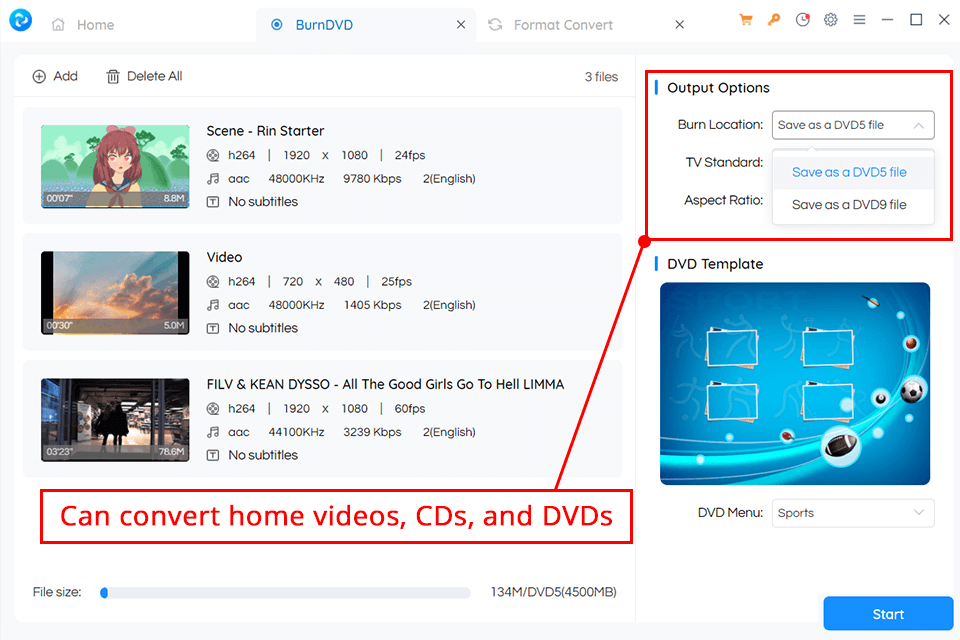This screenshot has width=960, height=640.
Task: Open the hamburger menu icon
Action: coord(859,19)
